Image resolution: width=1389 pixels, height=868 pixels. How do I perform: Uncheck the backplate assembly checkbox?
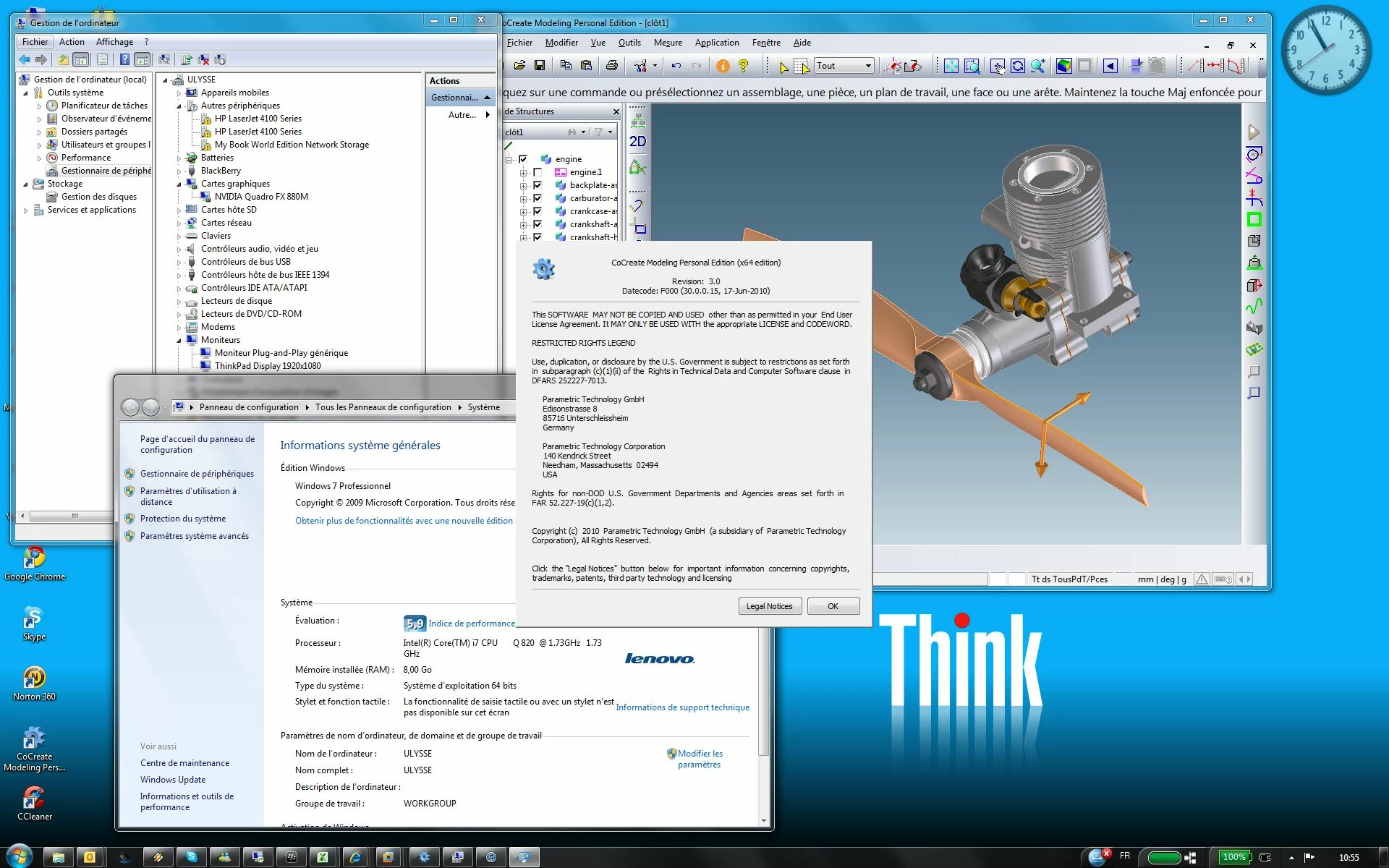[x=538, y=185]
